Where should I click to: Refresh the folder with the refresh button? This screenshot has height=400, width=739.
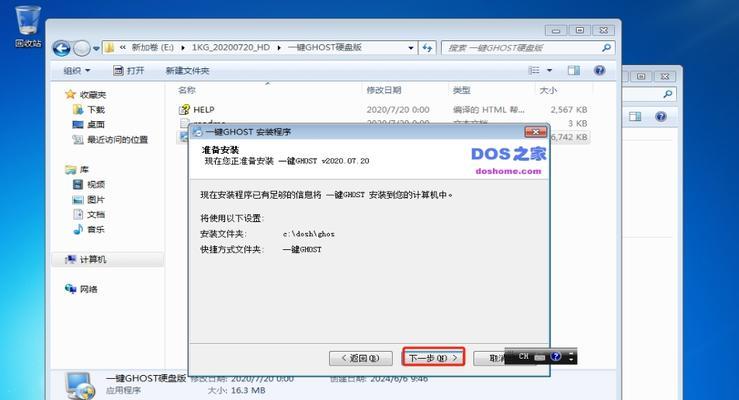coord(427,48)
